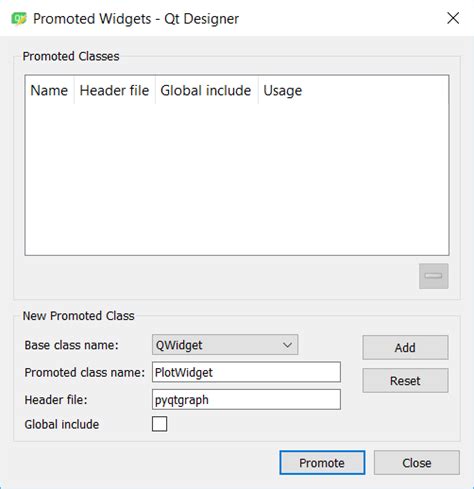Viewport: 474px width, 489px height.
Task: Click the Add button
Action: coord(405,348)
